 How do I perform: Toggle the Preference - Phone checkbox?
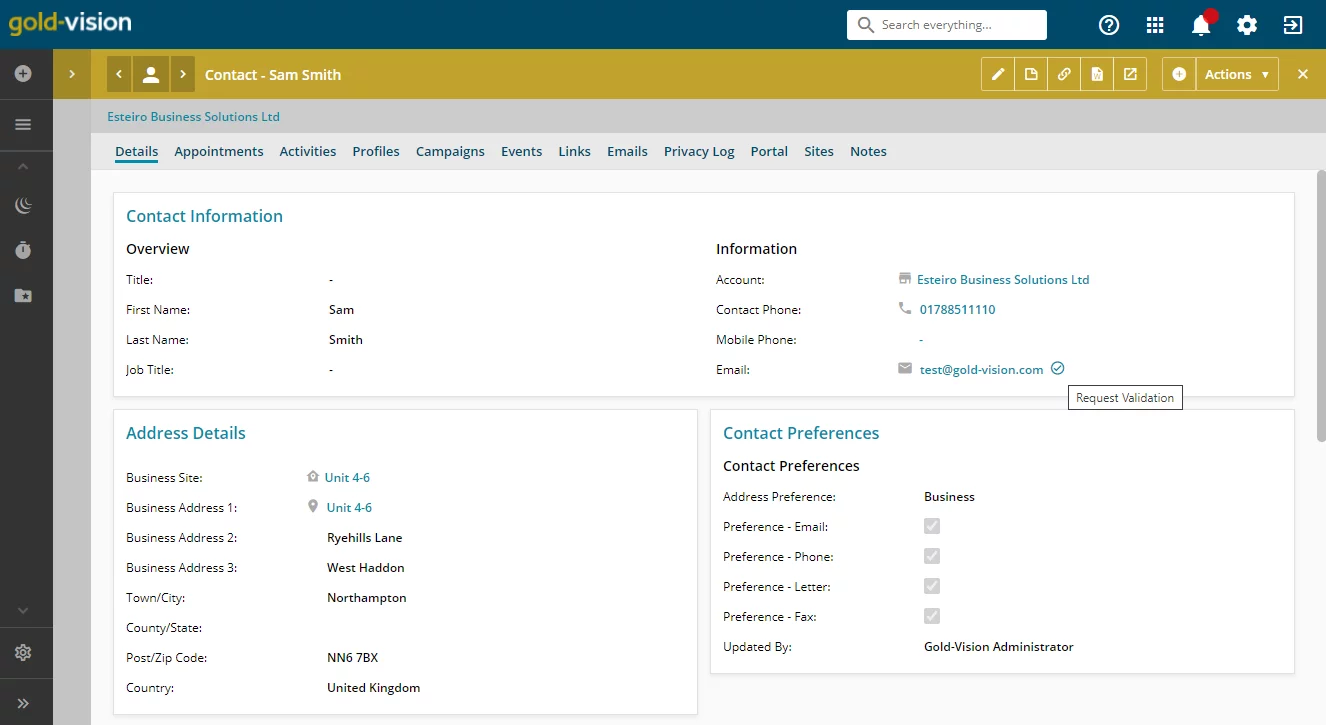932,556
